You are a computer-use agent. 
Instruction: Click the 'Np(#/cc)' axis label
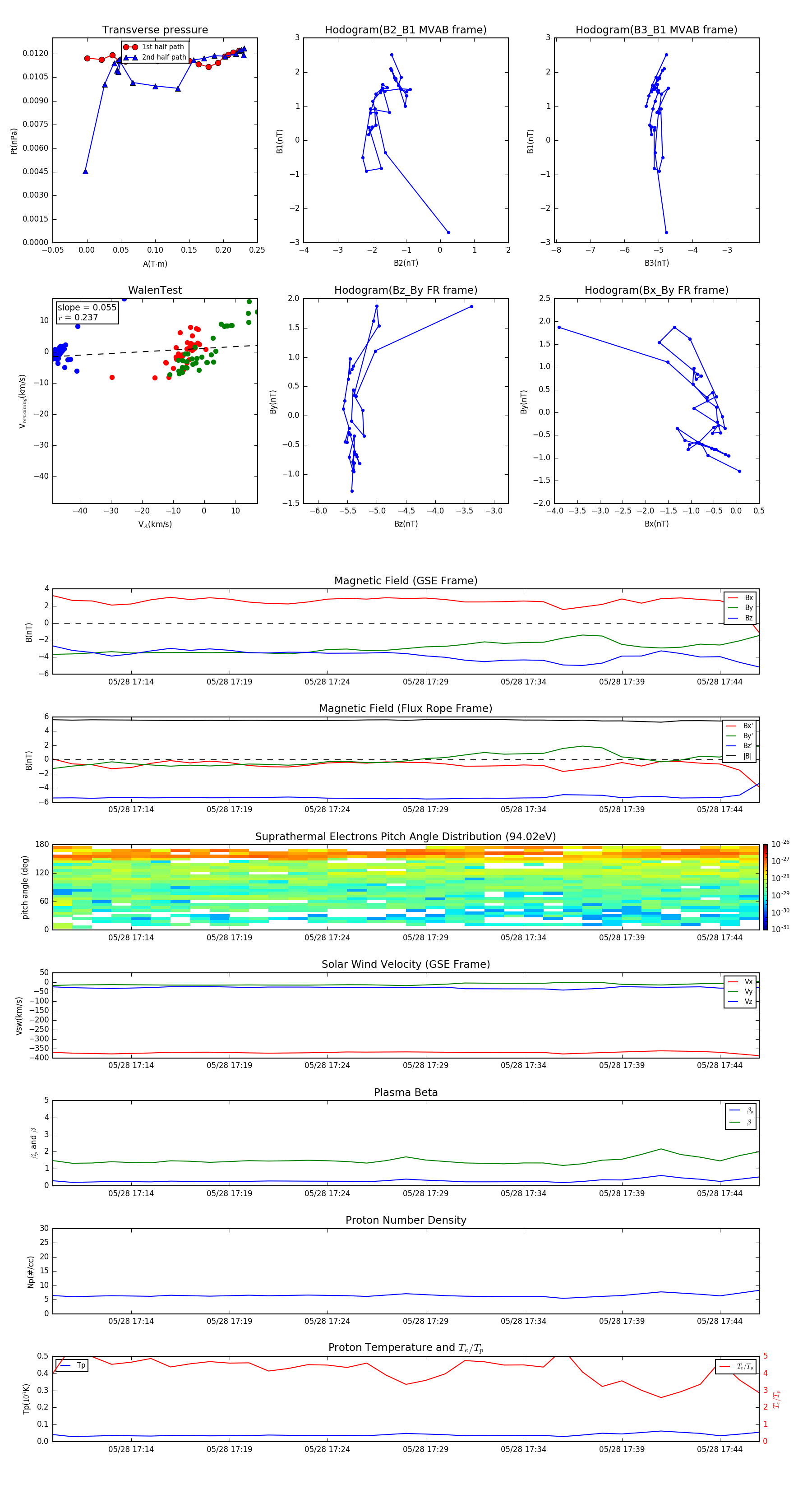pos(31,1272)
